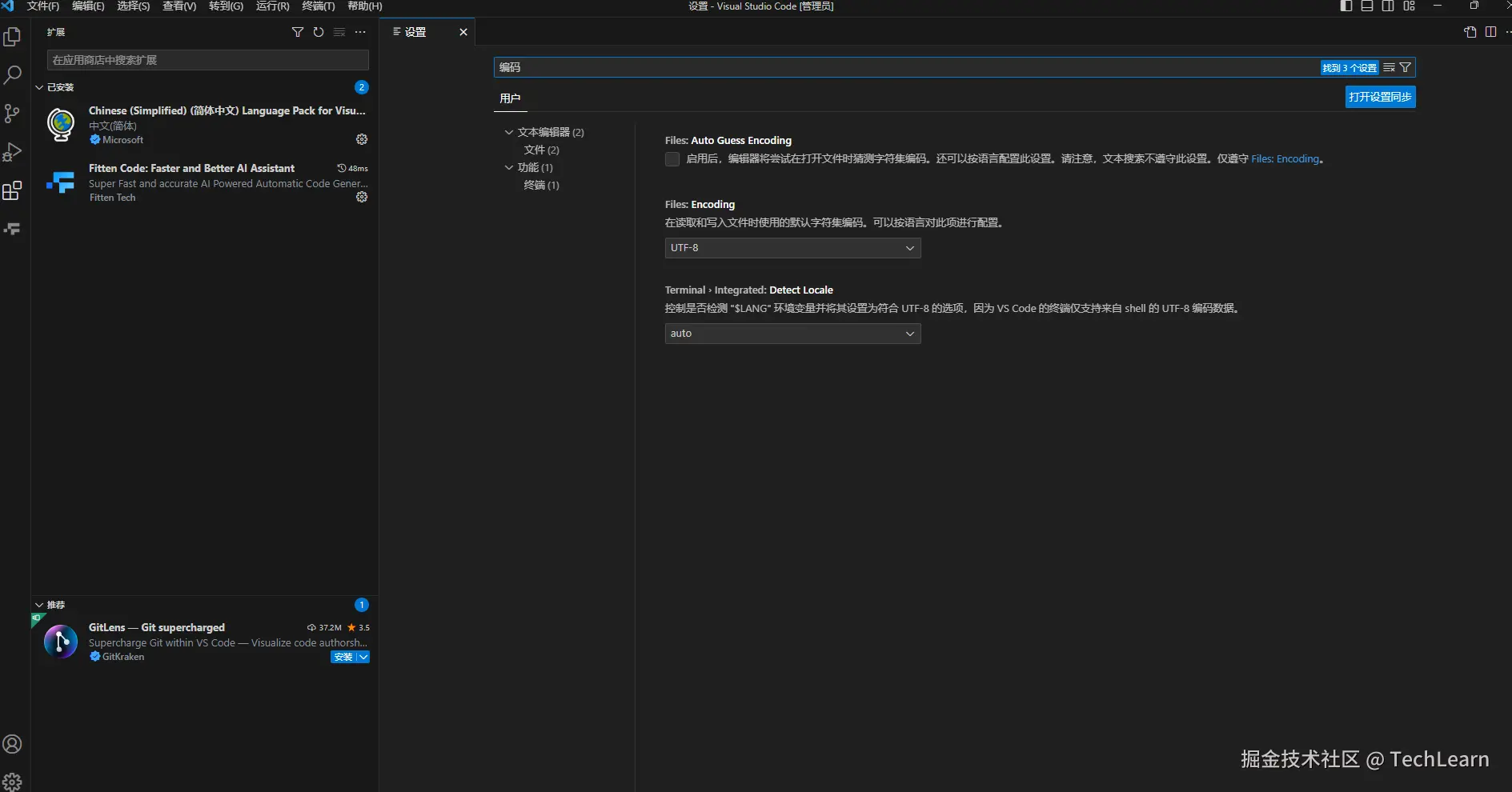Collapse the 推荐 extensions section
Screen dimensions: 1512x792
(x=39, y=605)
